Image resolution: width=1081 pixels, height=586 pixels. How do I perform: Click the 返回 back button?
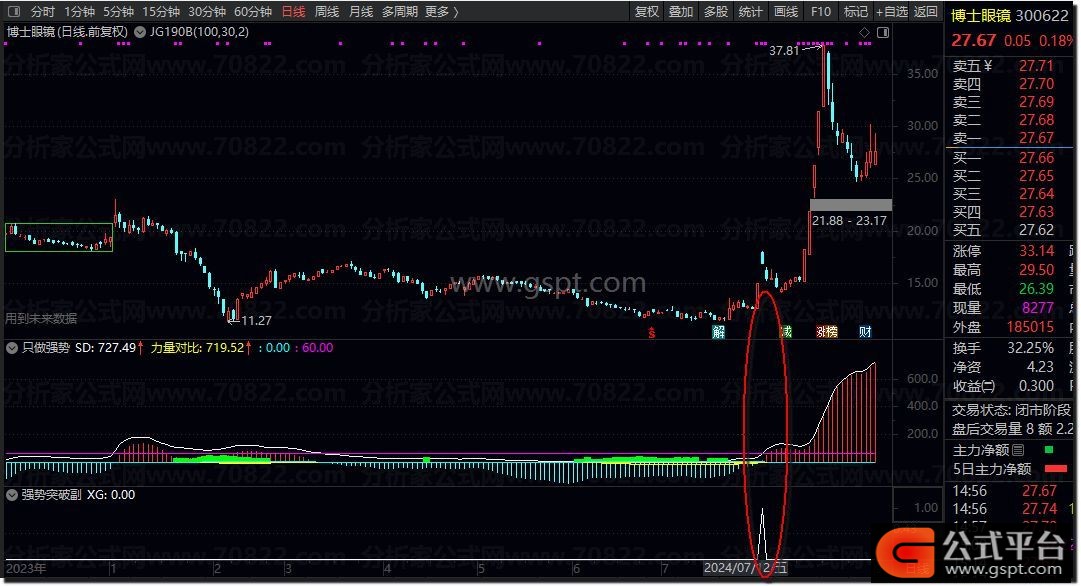tap(926, 12)
